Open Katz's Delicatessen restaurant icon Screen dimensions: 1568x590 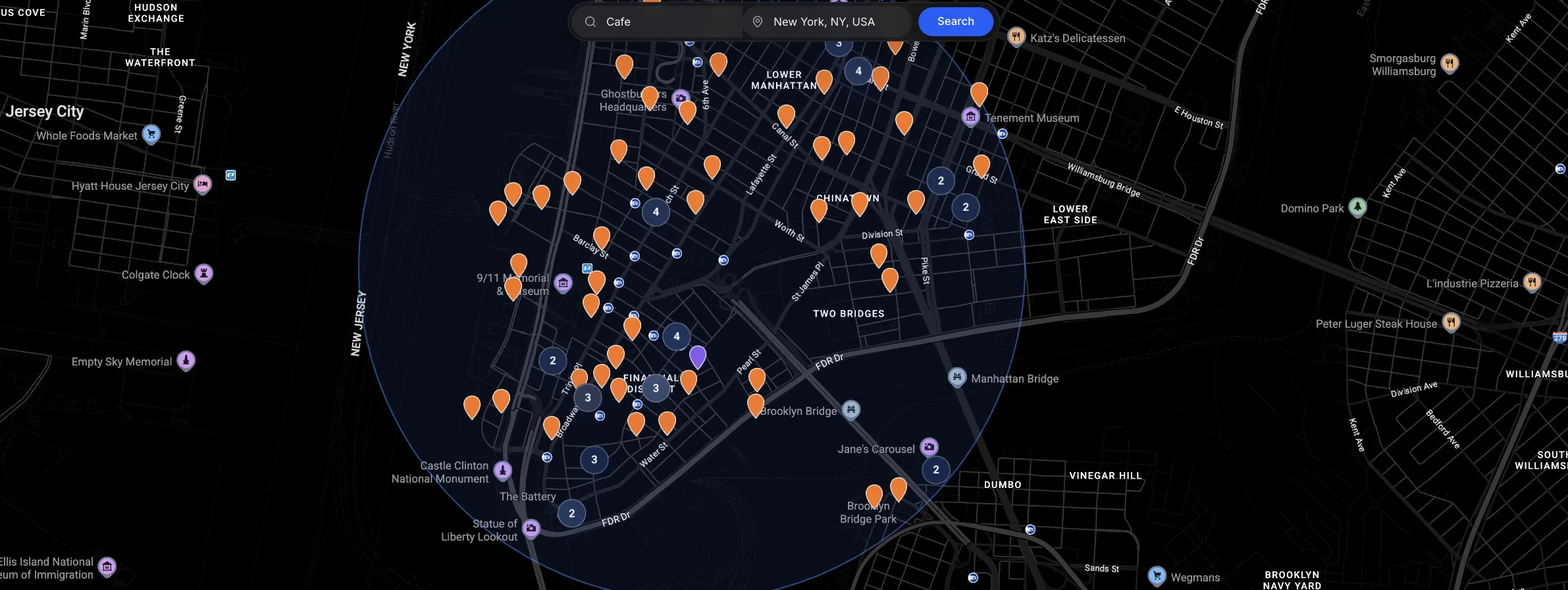tap(1016, 37)
